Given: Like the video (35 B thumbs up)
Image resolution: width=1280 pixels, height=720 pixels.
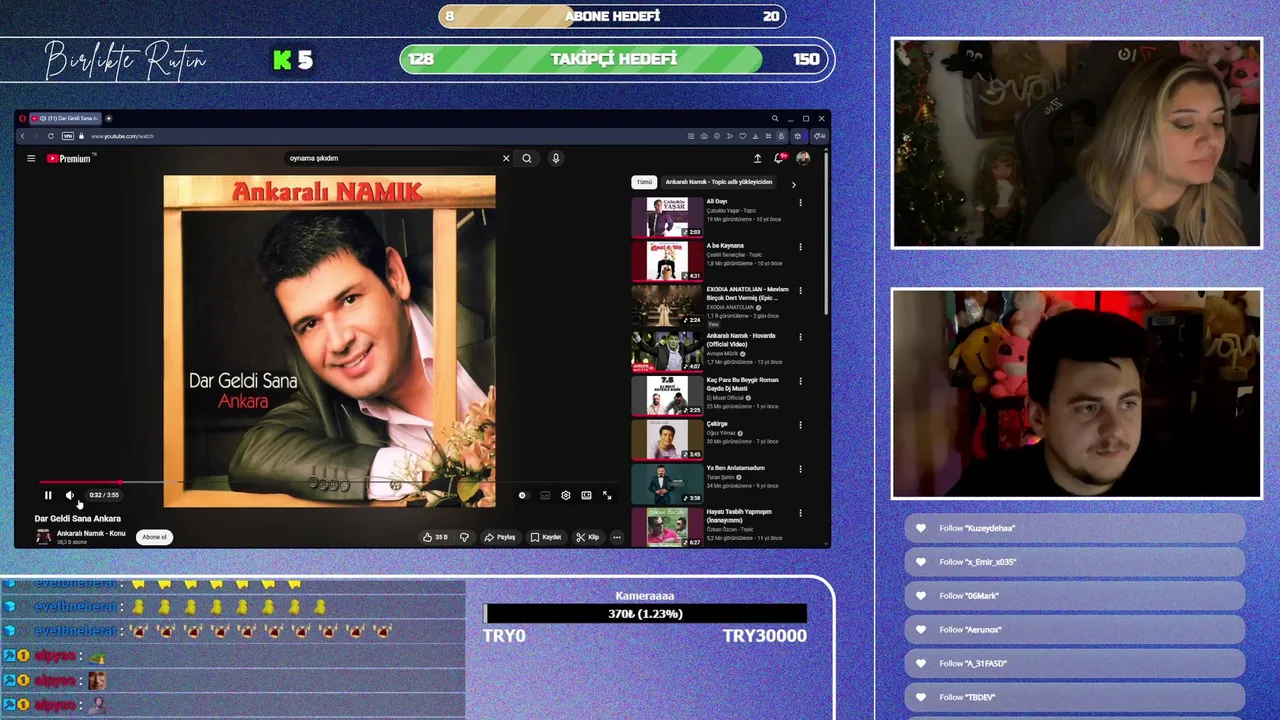Looking at the screenshot, I should tap(435, 537).
